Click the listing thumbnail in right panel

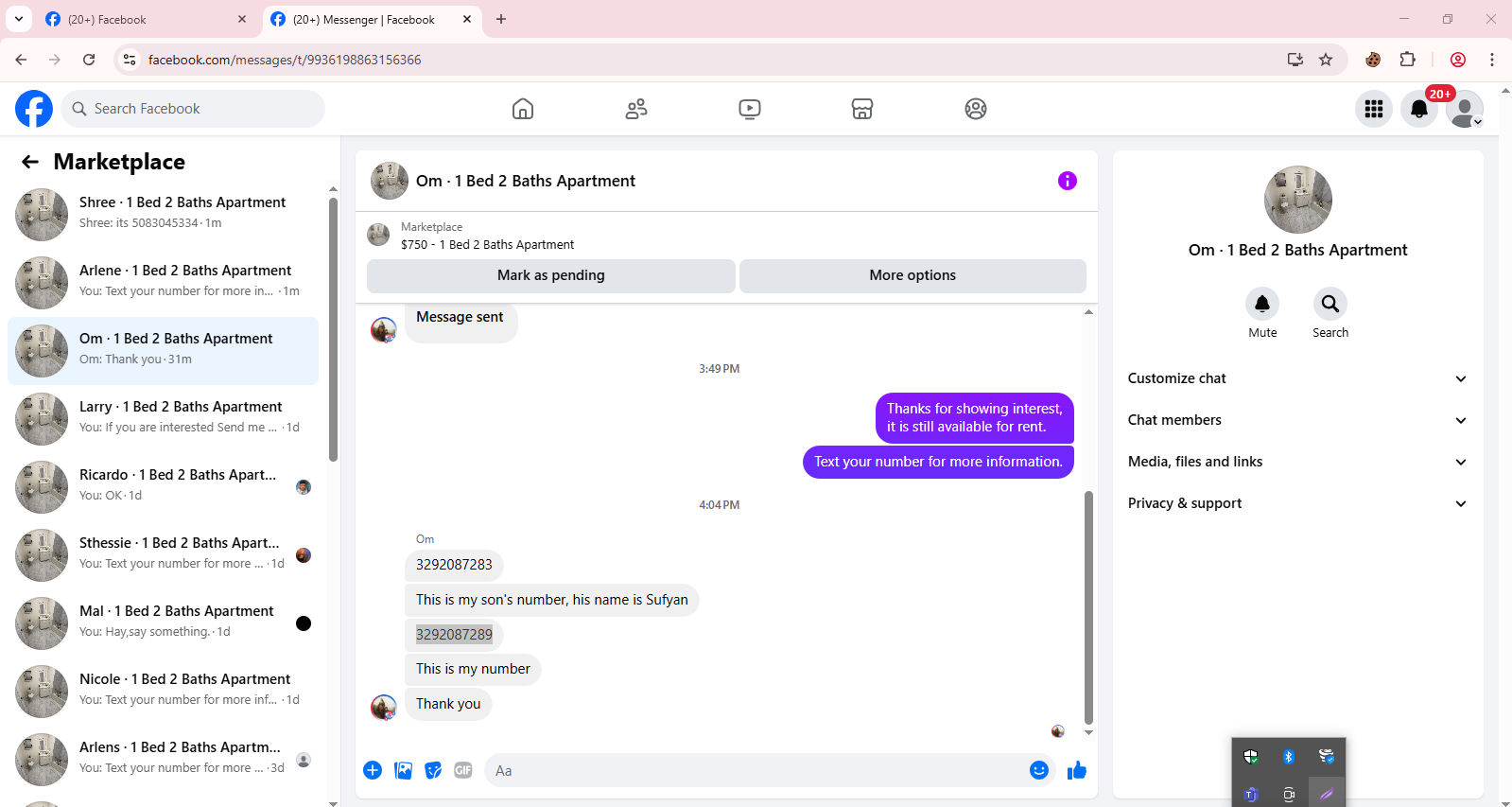pos(1298,200)
